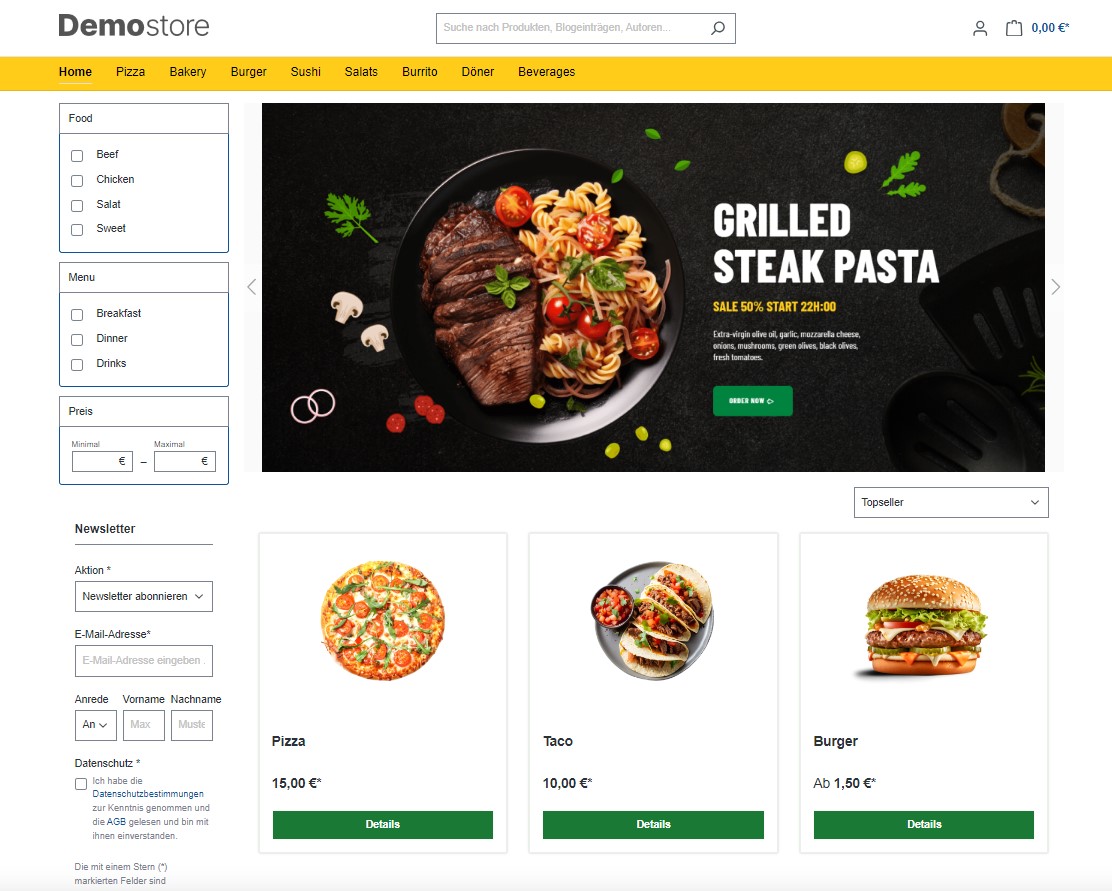Open the Anrede salutation dropdown
1112x891 pixels.
pyautogui.click(x=96, y=725)
